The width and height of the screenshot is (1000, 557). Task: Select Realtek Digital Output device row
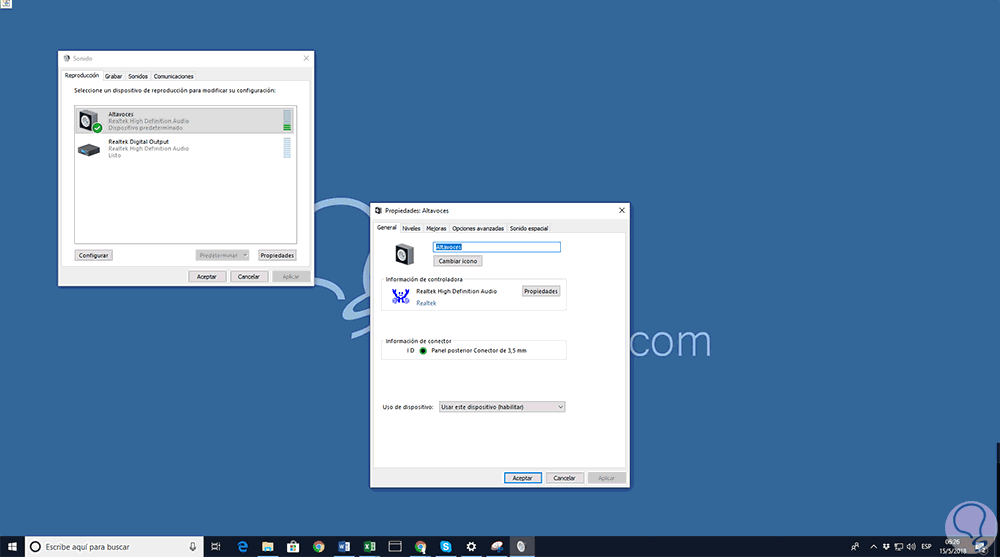pos(185,148)
